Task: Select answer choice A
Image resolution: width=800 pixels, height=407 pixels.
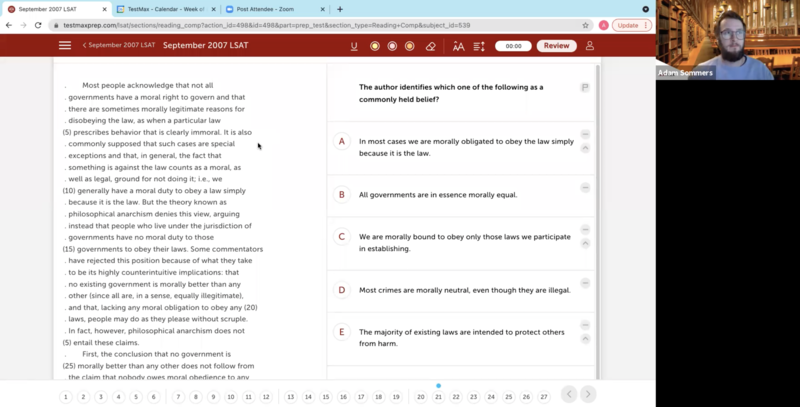Action: [x=342, y=142]
